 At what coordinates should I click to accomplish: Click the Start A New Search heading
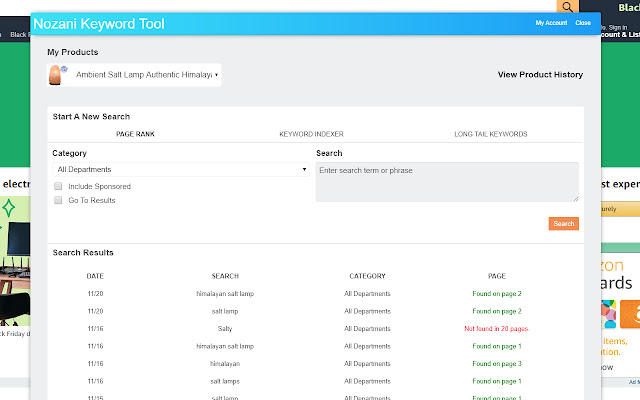pos(91,117)
